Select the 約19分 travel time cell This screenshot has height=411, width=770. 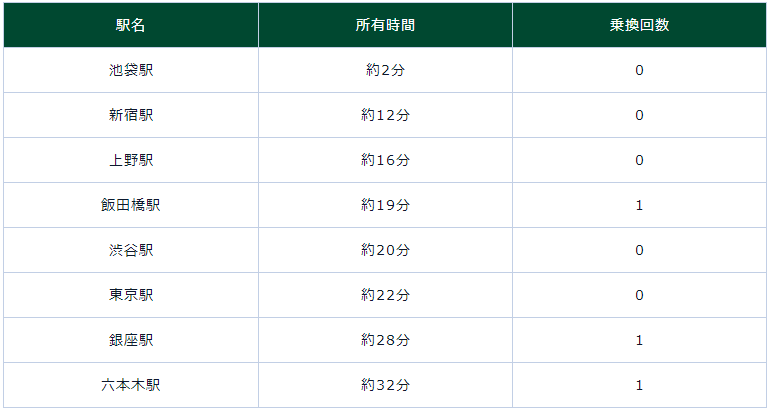coord(385,205)
